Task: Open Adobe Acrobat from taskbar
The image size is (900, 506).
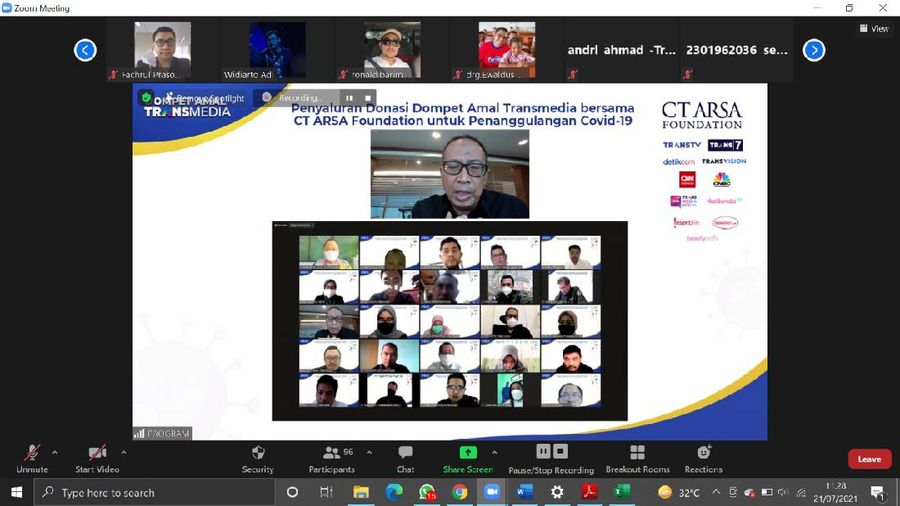Action: tap(589, 492)
